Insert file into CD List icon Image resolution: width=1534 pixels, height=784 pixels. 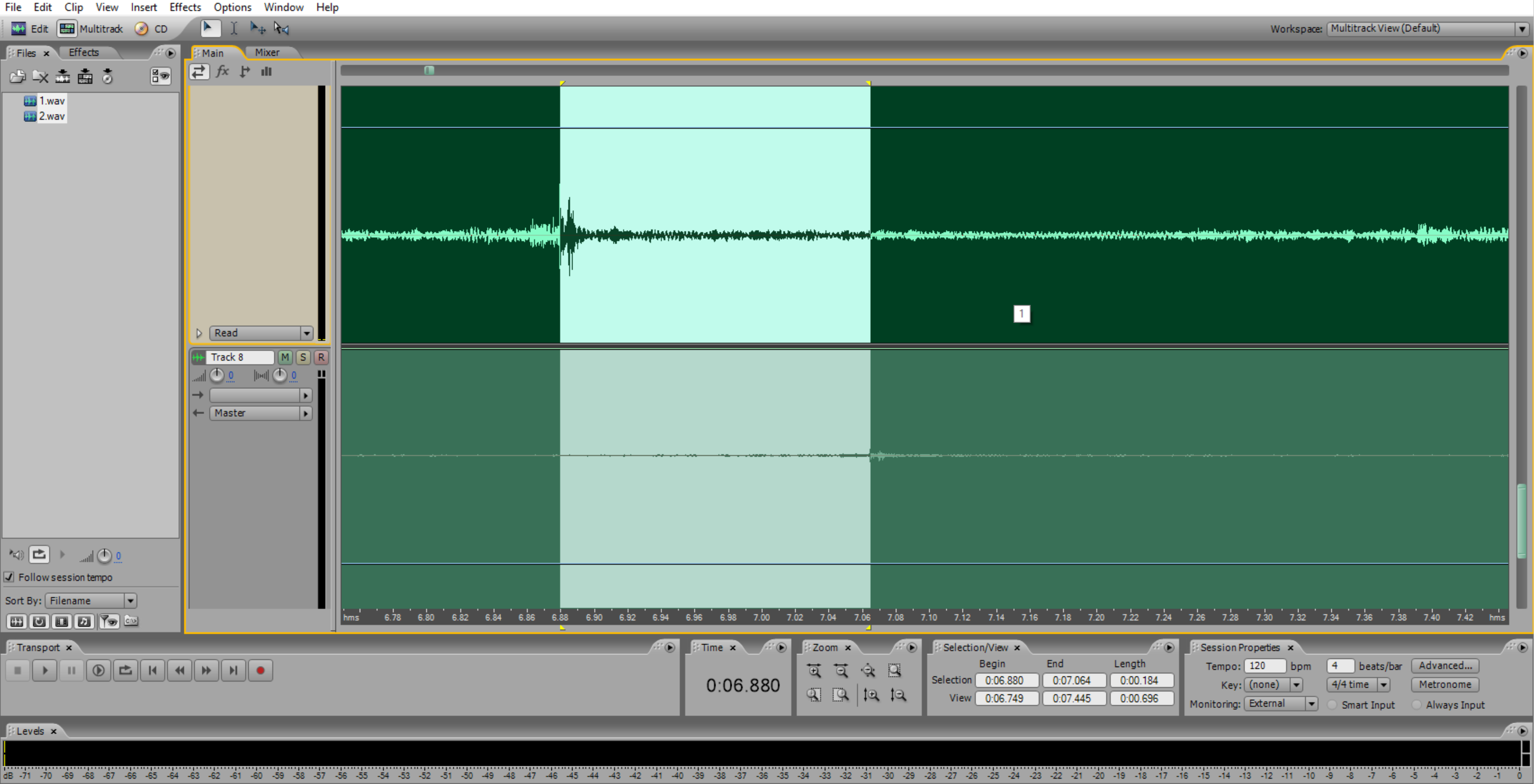[108, 76]
